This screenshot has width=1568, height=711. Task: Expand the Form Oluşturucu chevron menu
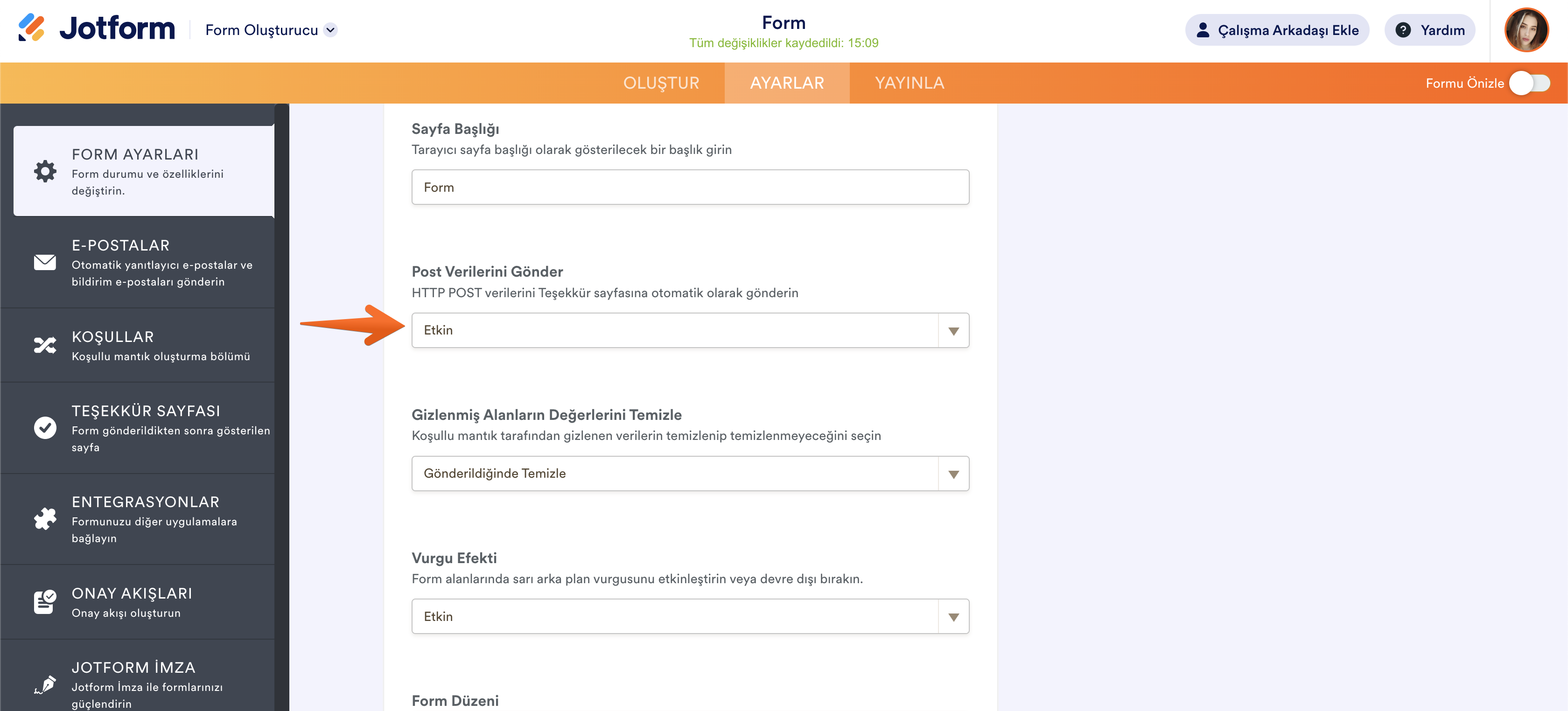pyautogui.click(x=330, y=30)
